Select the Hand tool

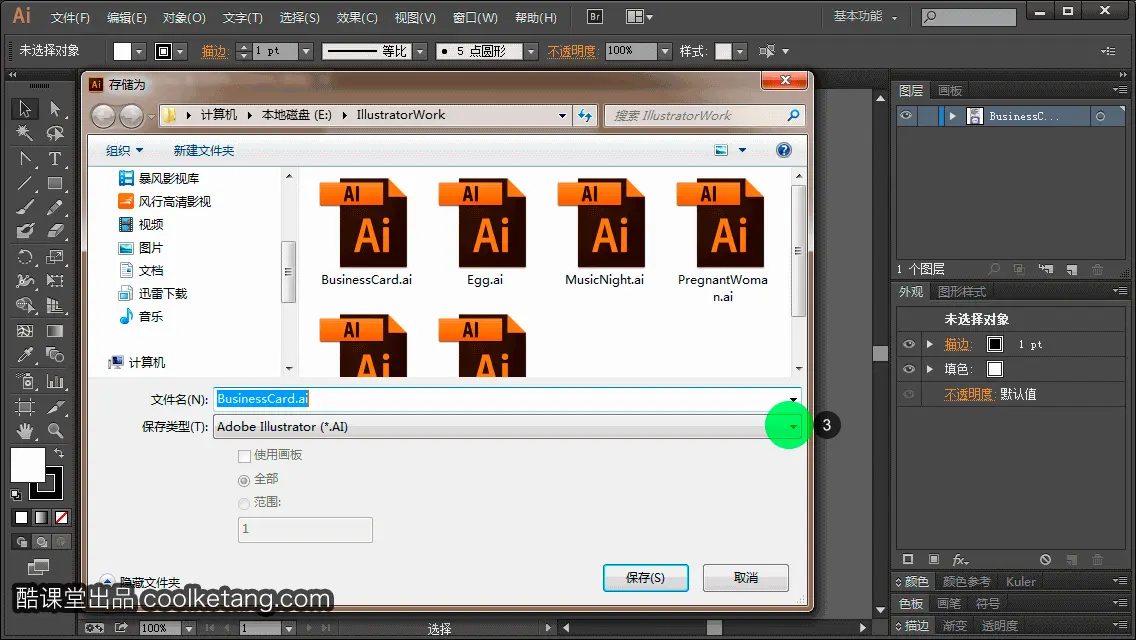coord(25,431)
